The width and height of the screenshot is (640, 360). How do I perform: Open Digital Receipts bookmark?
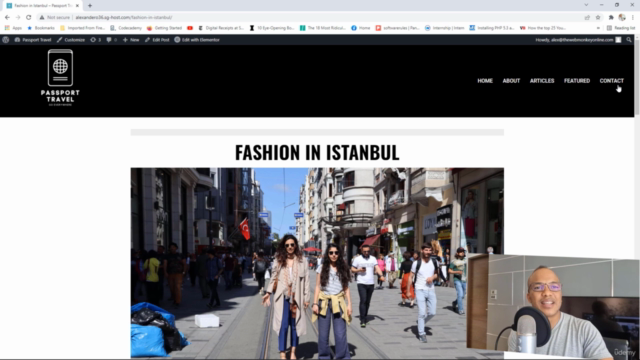221,28
